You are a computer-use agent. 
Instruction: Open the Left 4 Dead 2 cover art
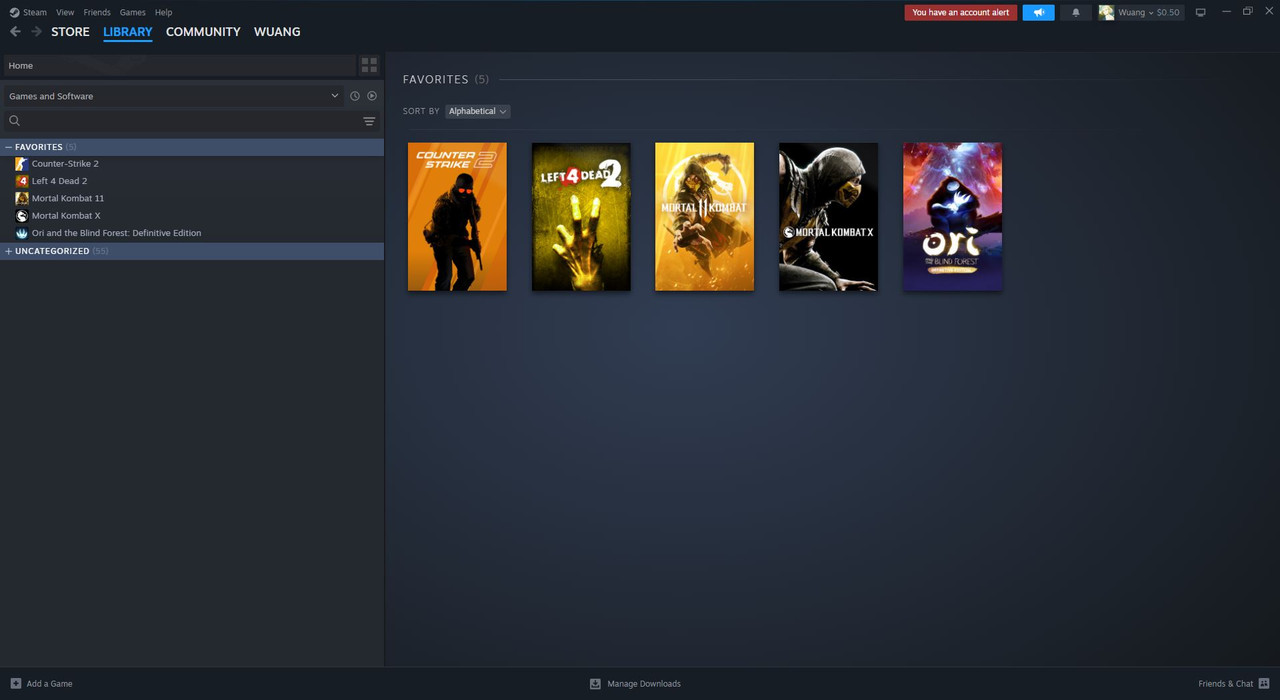pyautogui.click(x=581, y=217)
